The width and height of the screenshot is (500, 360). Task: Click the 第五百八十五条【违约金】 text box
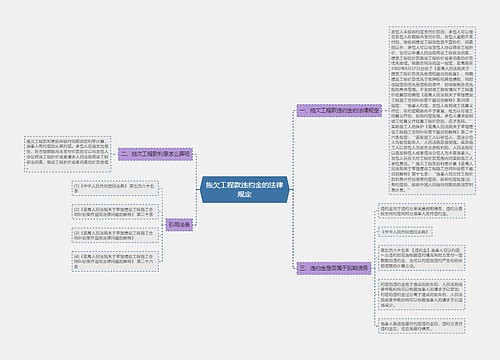coord(422,258)
